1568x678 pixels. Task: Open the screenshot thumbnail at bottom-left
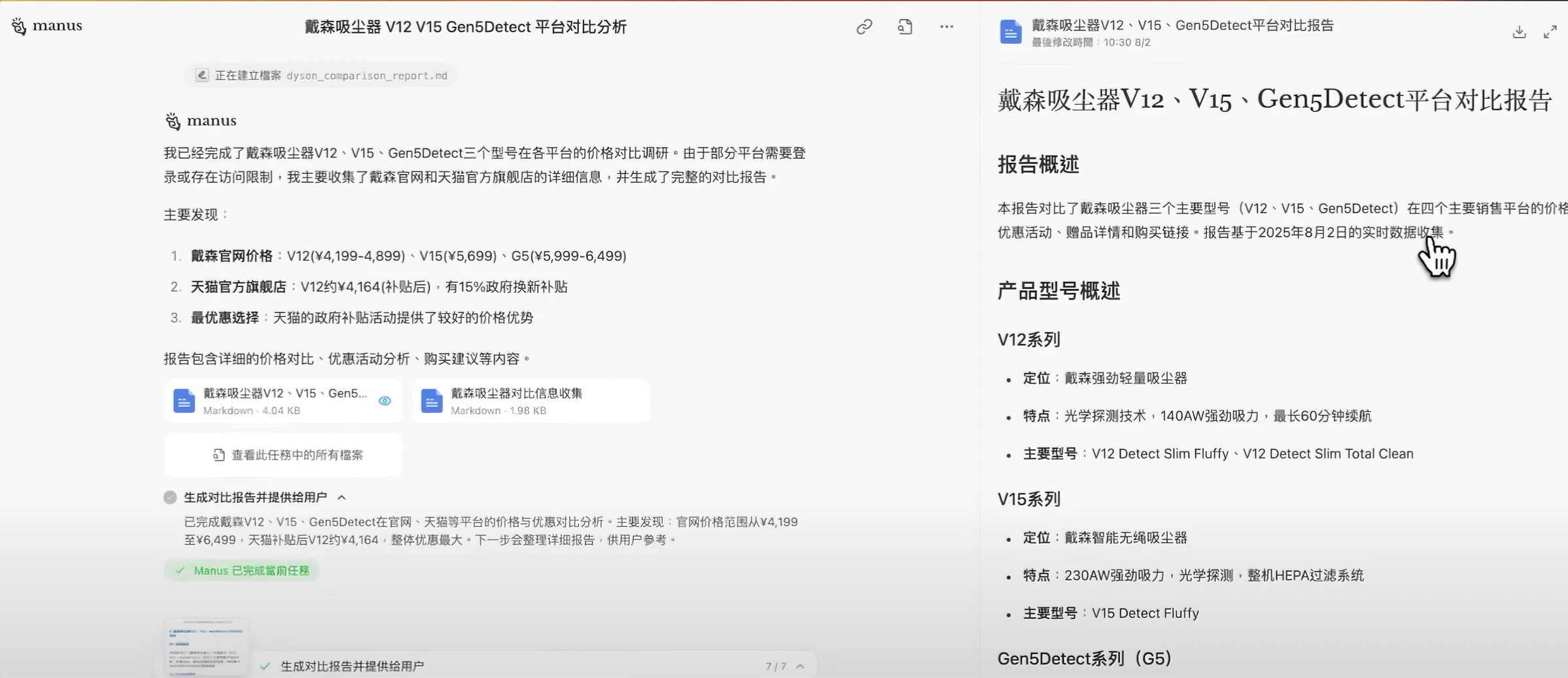[x=206, y=646]
